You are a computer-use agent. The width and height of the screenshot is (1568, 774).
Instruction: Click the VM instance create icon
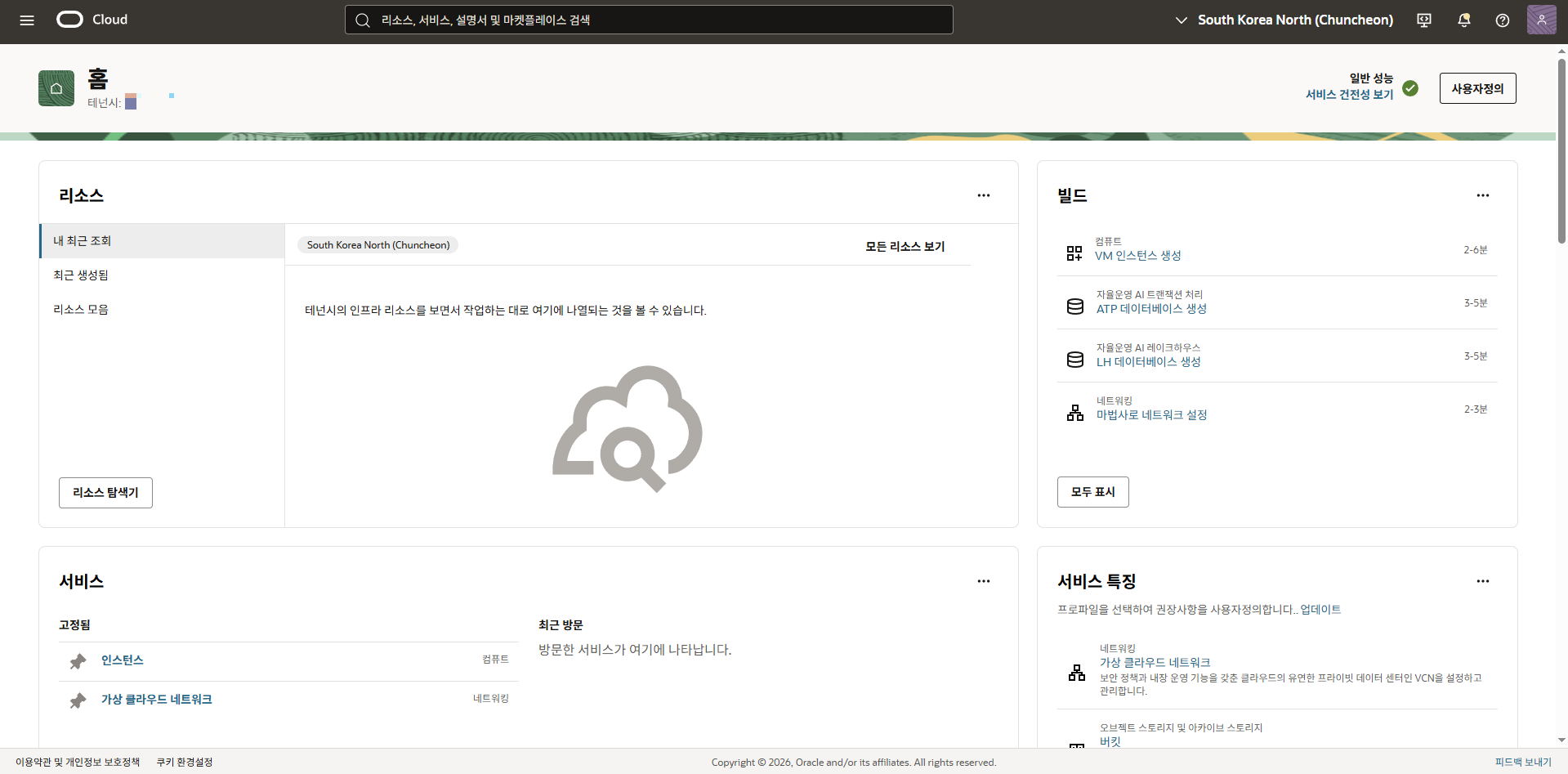click(1074, 253)
